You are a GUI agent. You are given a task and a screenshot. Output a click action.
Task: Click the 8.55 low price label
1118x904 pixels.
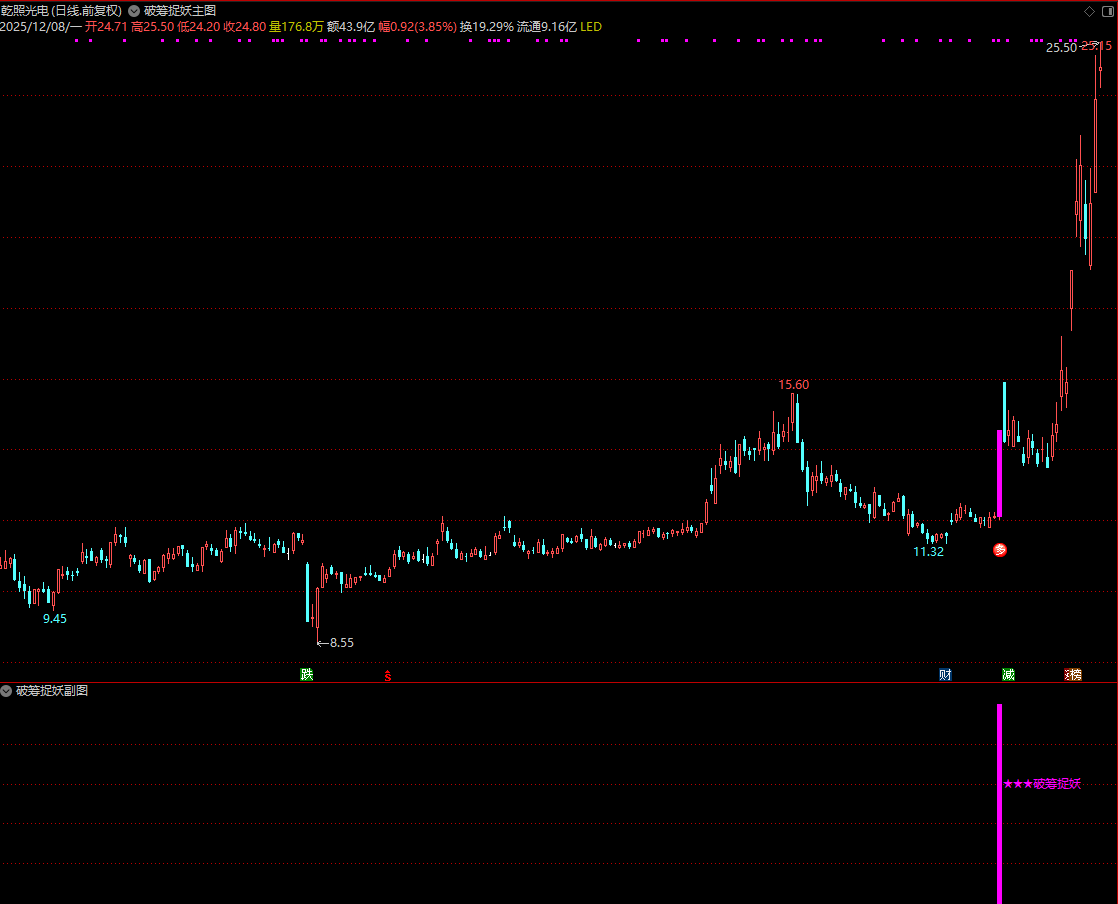coord(341,642)
